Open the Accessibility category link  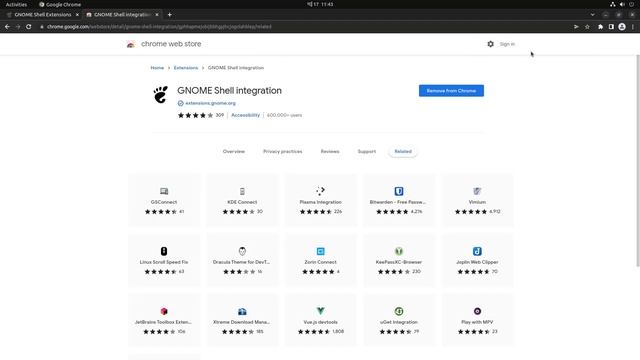click(x=245, y=115)
